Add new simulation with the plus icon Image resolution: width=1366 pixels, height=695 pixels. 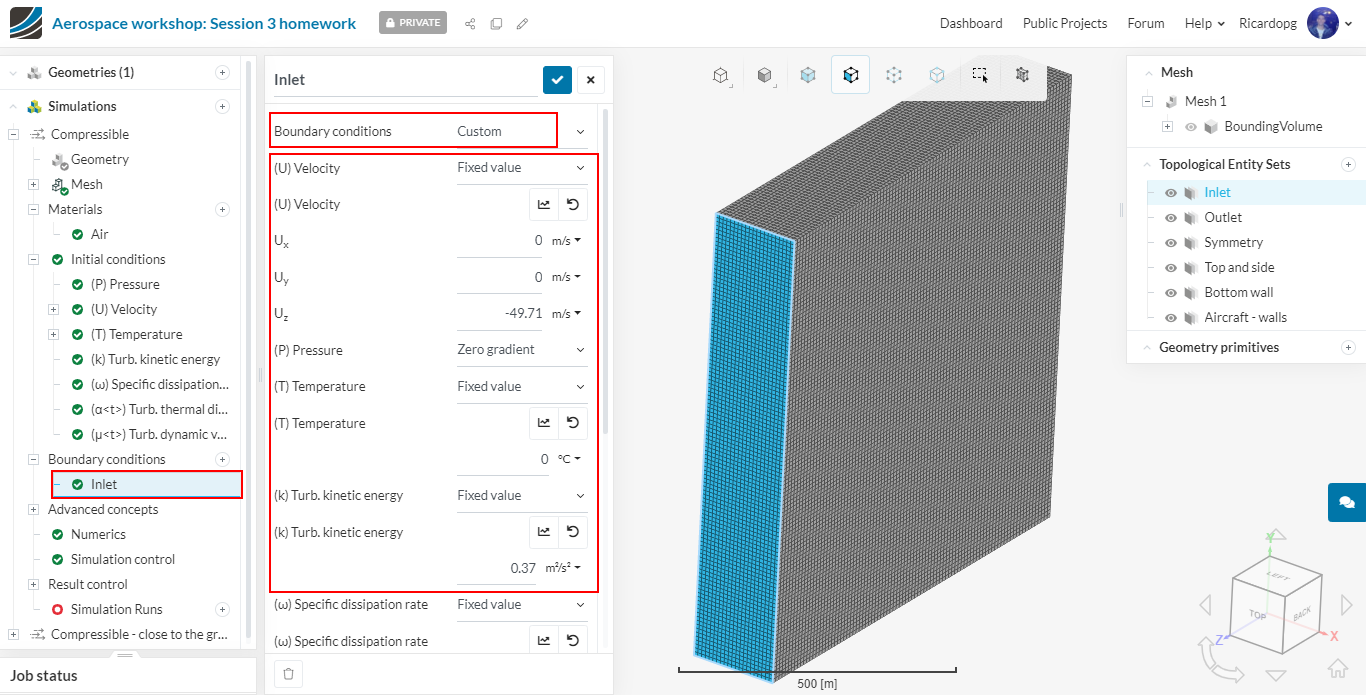pyautogui.click(x=222, y=106)
